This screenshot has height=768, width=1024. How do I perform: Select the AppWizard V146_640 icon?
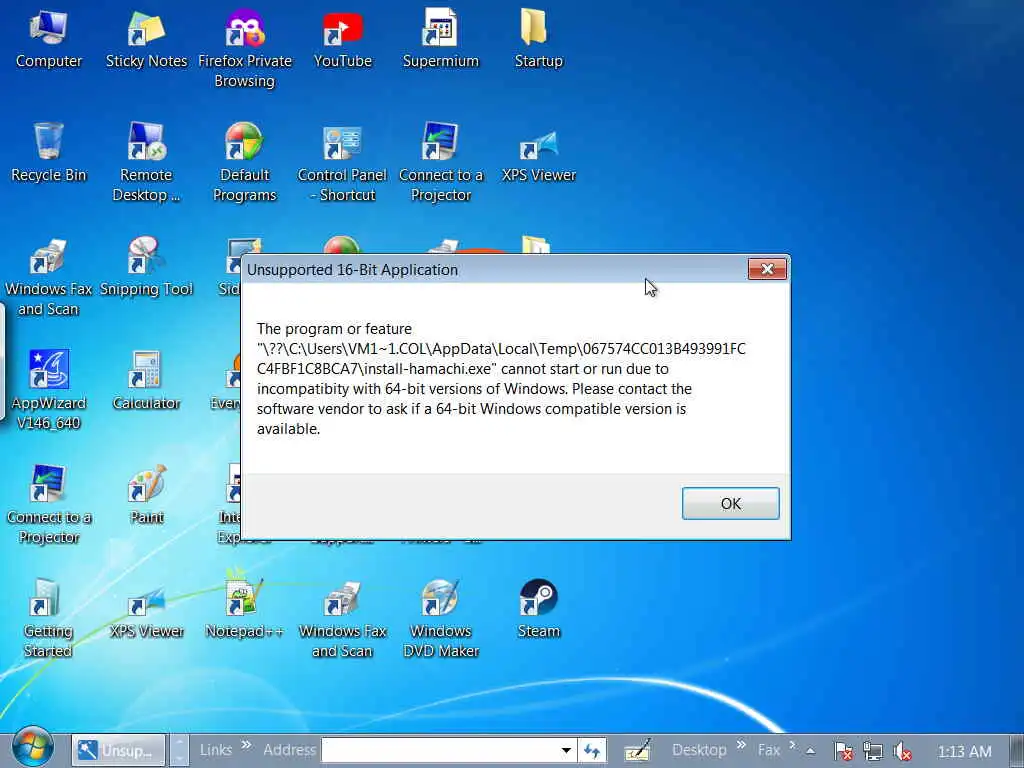coord(48,391)
